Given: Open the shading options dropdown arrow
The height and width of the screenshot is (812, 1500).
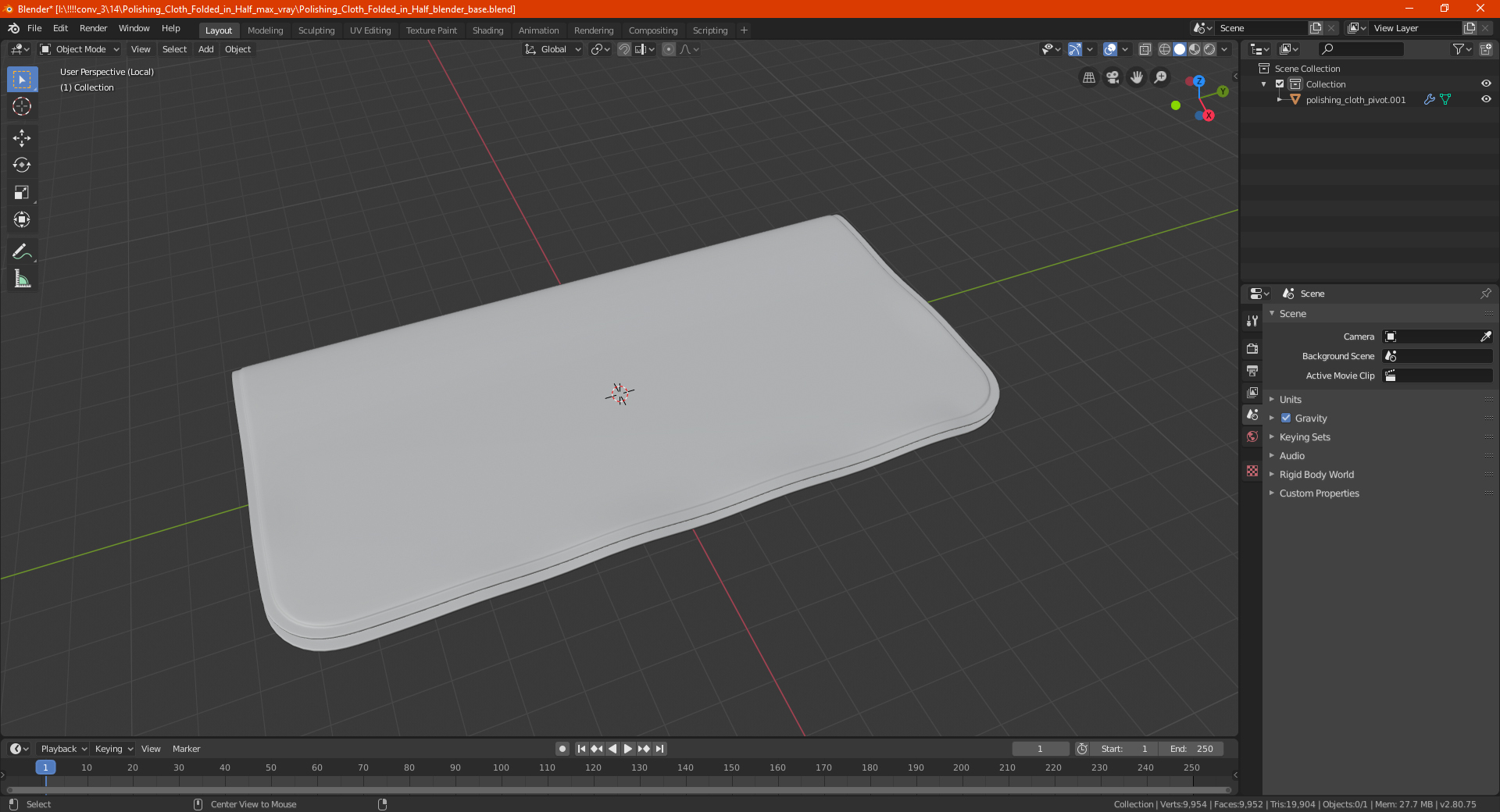Looking at the screenshot, I should pyautogui.click(x=1225, y=49).
